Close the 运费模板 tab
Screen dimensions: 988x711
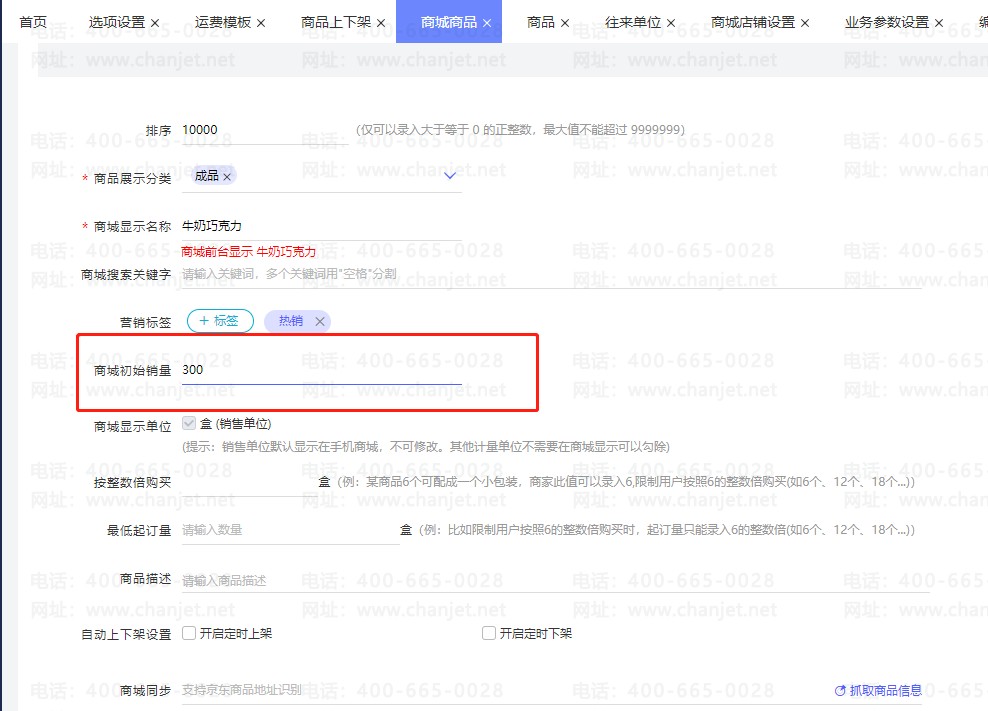click(261, 22)
